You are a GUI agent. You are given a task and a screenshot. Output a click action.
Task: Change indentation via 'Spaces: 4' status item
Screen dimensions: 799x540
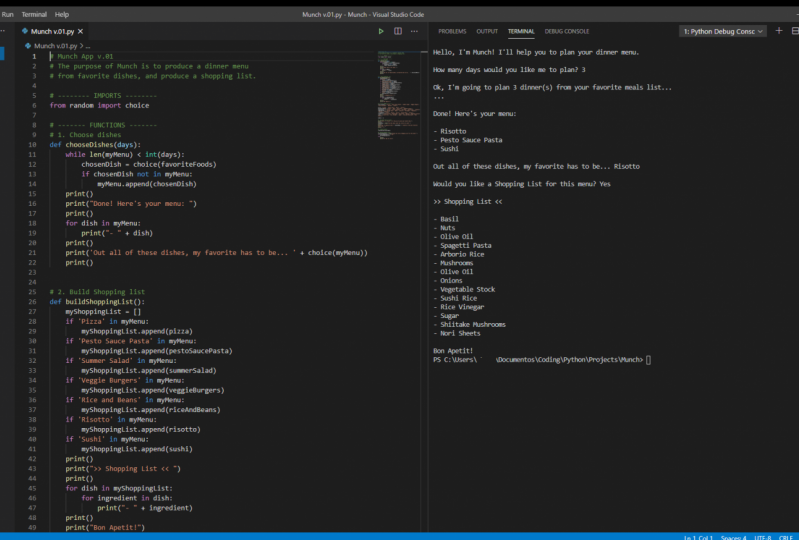tap(733, 537)
